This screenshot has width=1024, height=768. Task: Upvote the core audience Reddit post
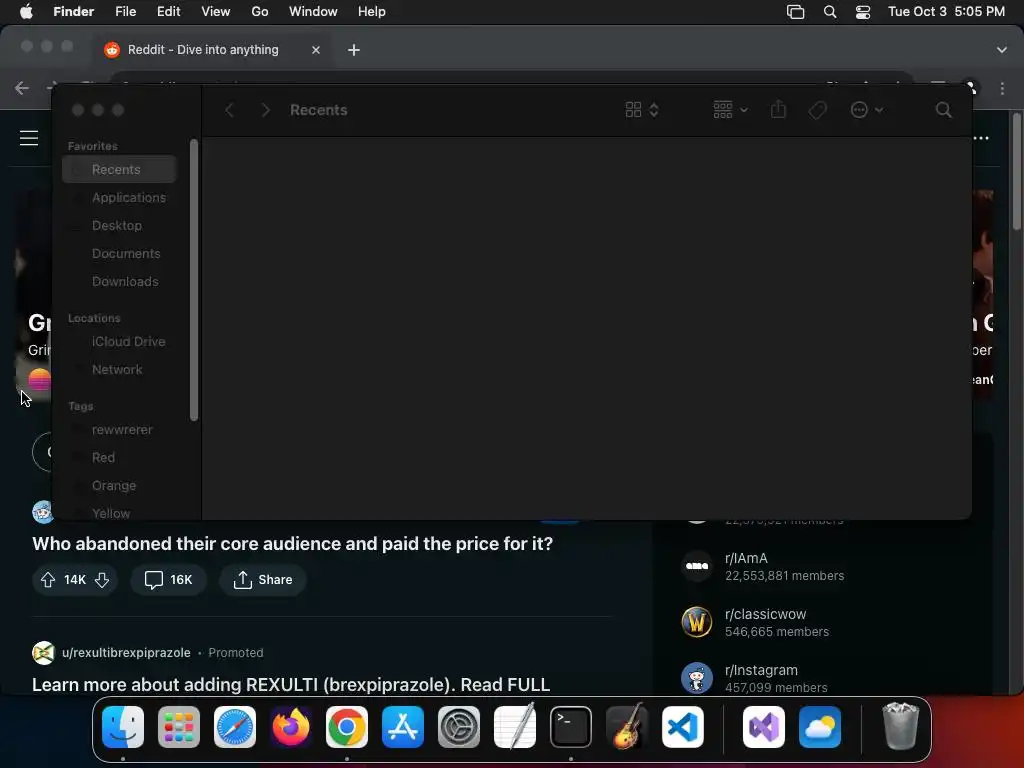tap(48, 579)
